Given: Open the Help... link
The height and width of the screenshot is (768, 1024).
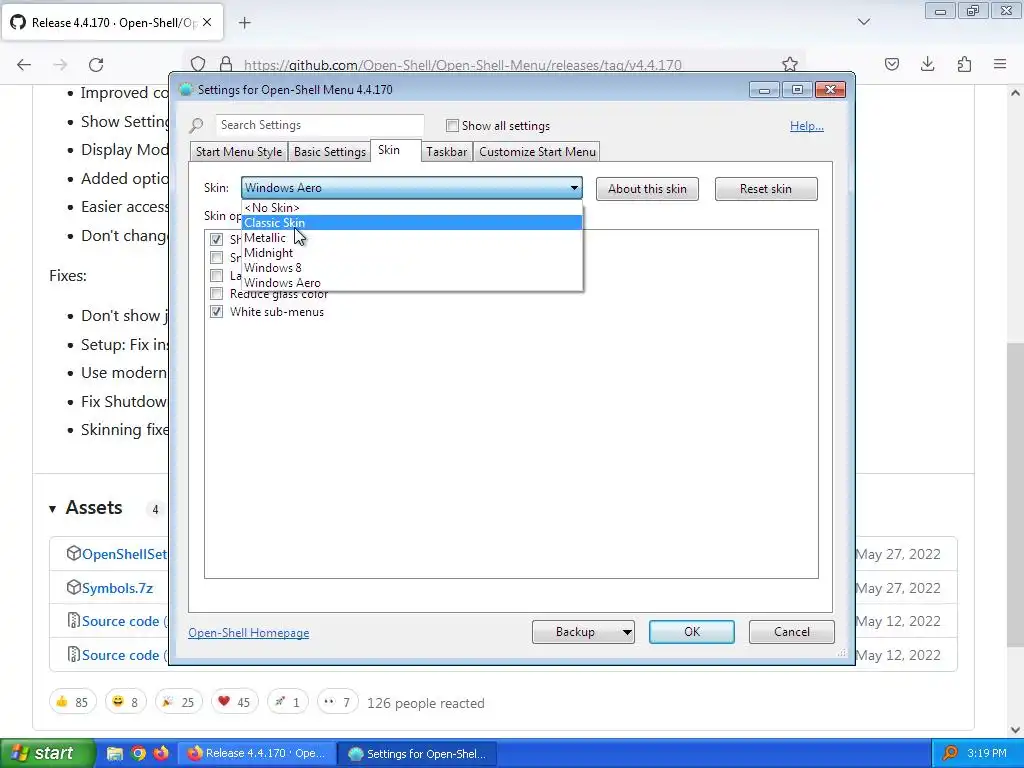Looking at the screenshot, I should click(x=807, y=125).
